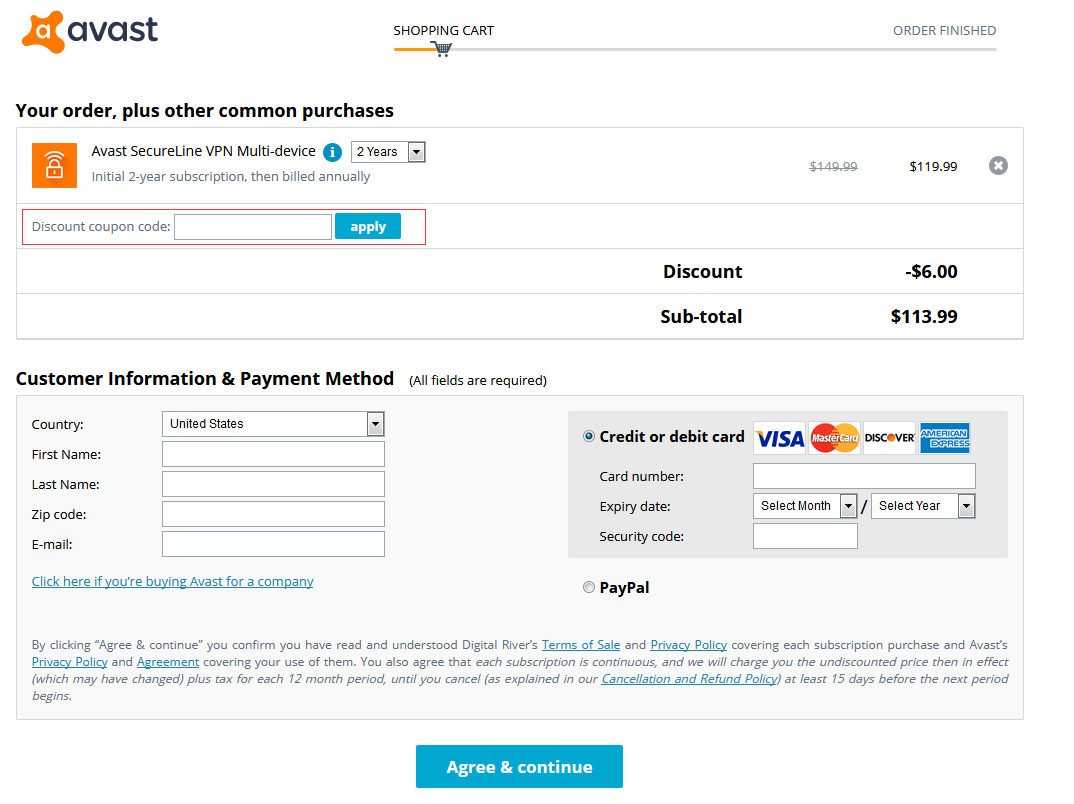Apply the discount coupon code
This screenshot has width=1074, height=804.
[368, 227]
